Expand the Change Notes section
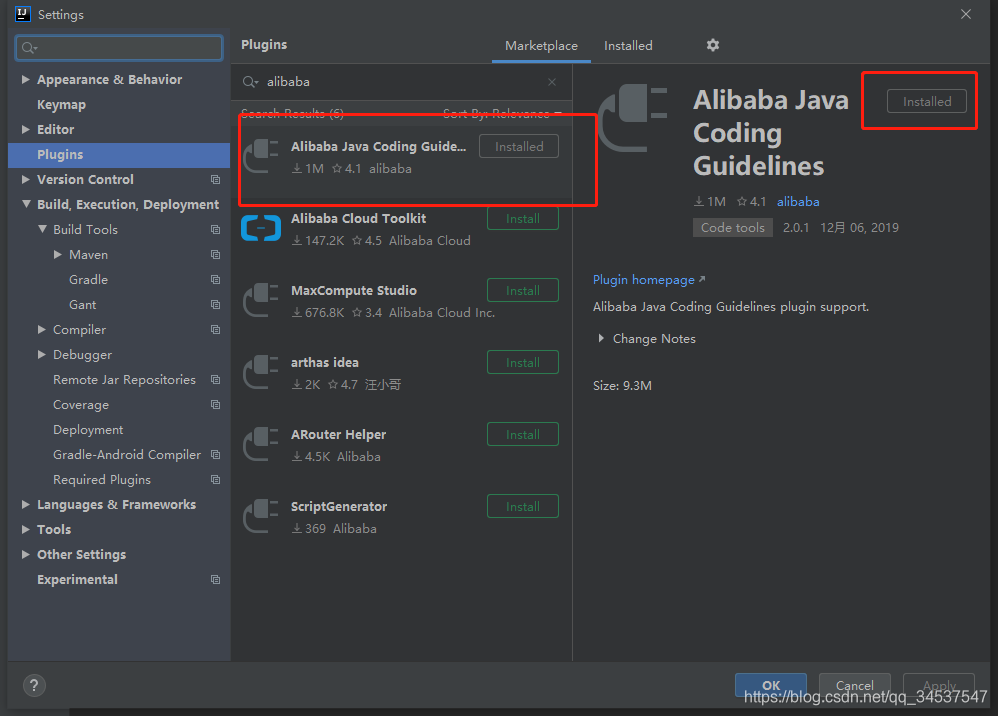Screen dimensions: 998x716 [x=601, y=339]
